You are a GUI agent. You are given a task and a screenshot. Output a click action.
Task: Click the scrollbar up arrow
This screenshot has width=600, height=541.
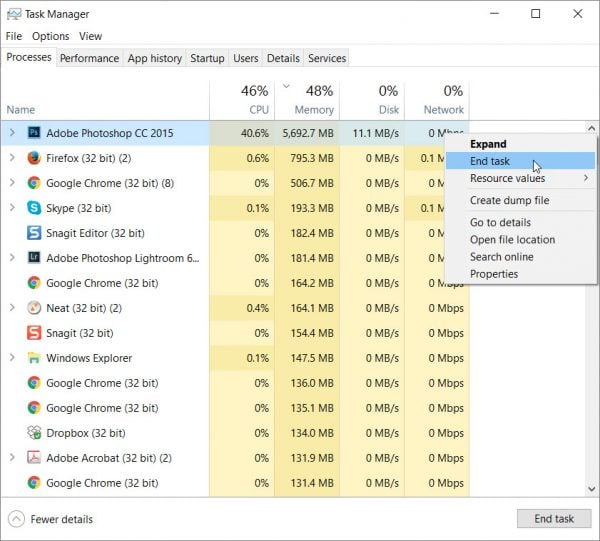click(591, 128)
